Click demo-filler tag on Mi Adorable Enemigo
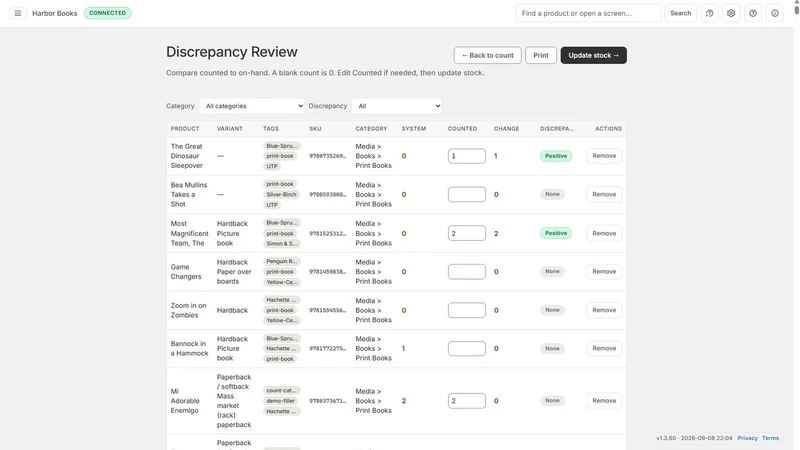 point(281,401)
